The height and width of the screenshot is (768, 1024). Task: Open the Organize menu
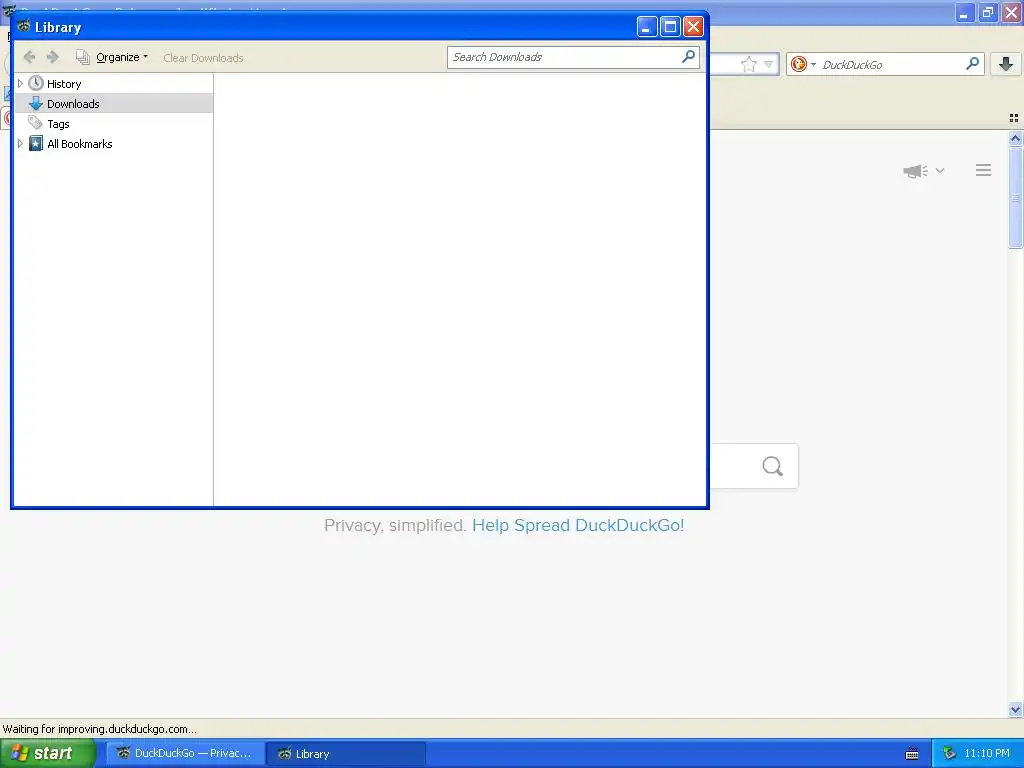pyautogui.click(x=112, y=57)
